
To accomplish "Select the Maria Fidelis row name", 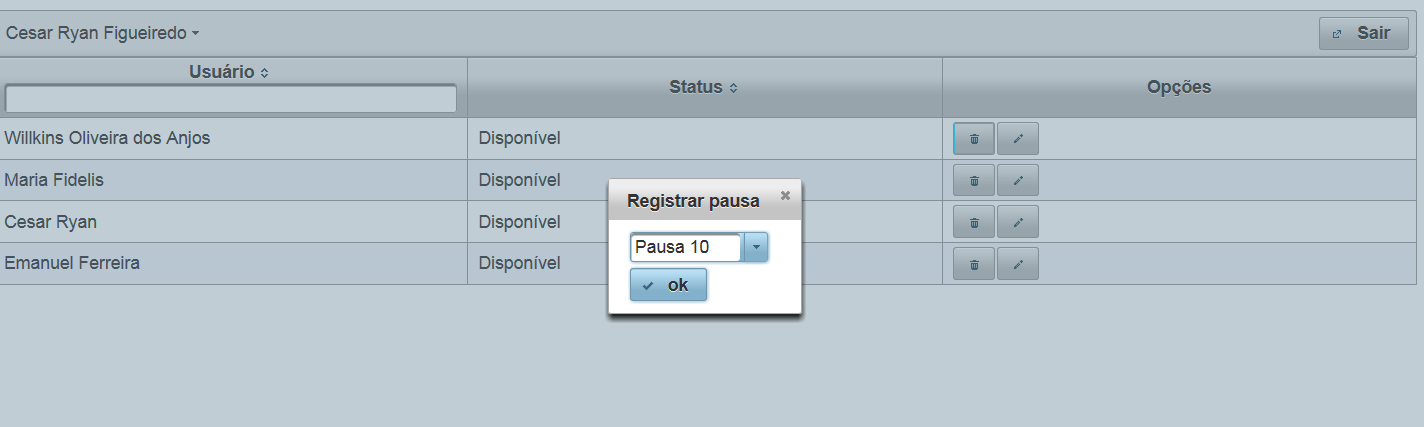I will [54, 180].
